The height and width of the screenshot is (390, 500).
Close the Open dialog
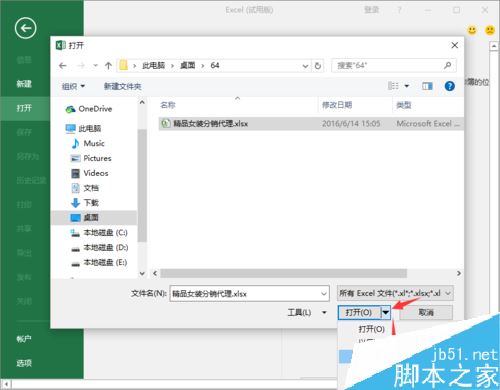click(455, 45)
